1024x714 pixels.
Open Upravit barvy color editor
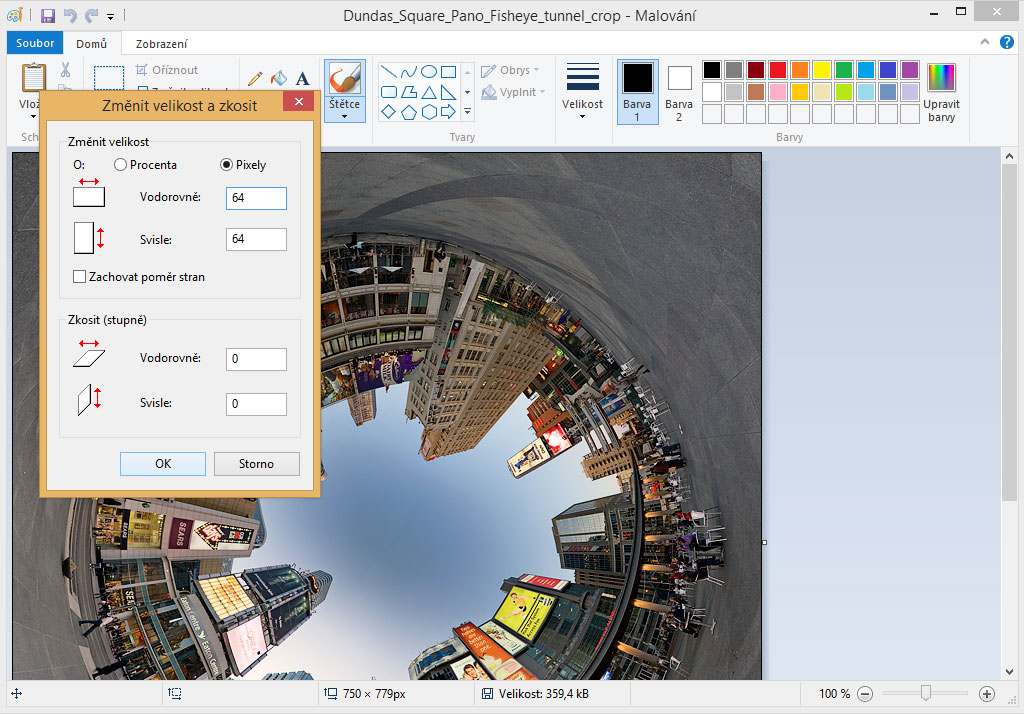pyautogui.click(x=941, y=92)
